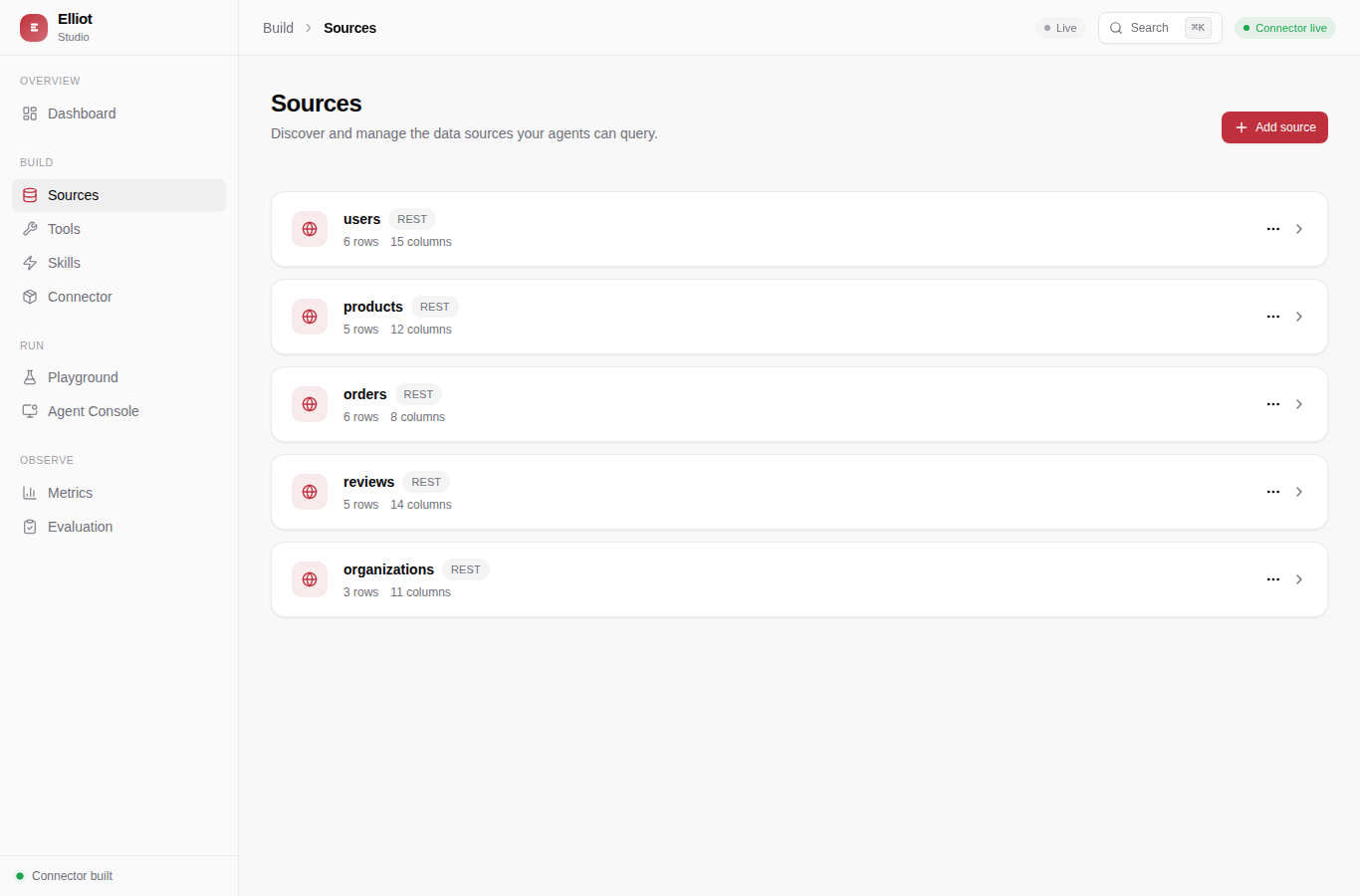1360x896 pixels.
Task: View Metrics in sidebar
Action: 118,493
